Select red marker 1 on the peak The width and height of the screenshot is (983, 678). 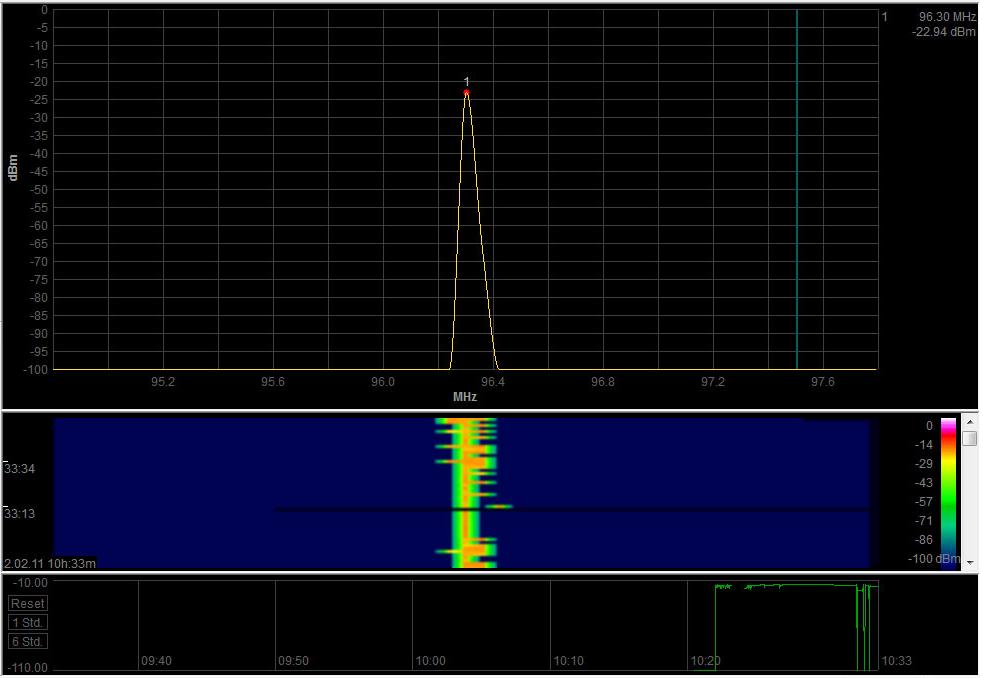[466, 93]
